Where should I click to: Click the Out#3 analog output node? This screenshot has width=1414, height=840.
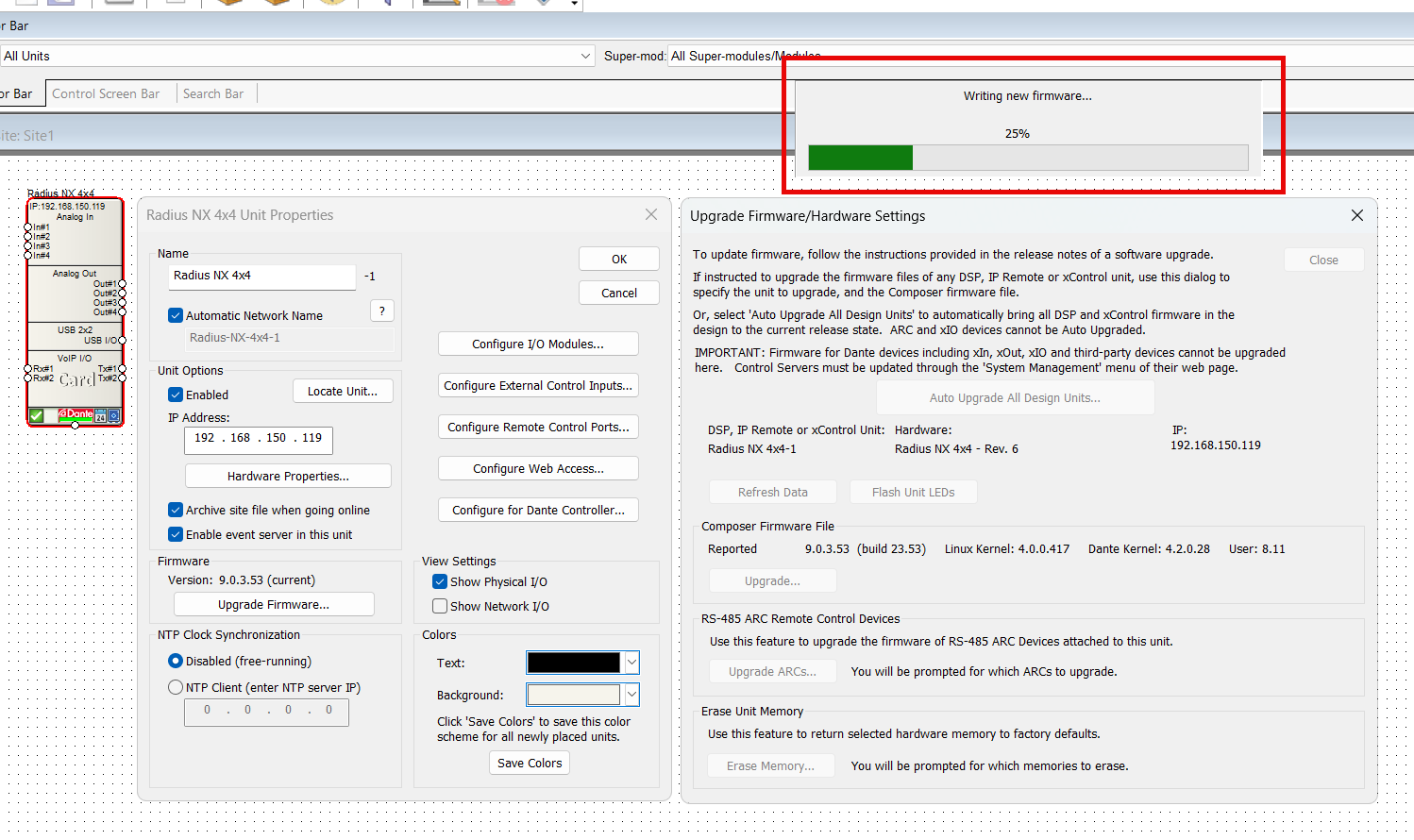[x=122, y=303]
